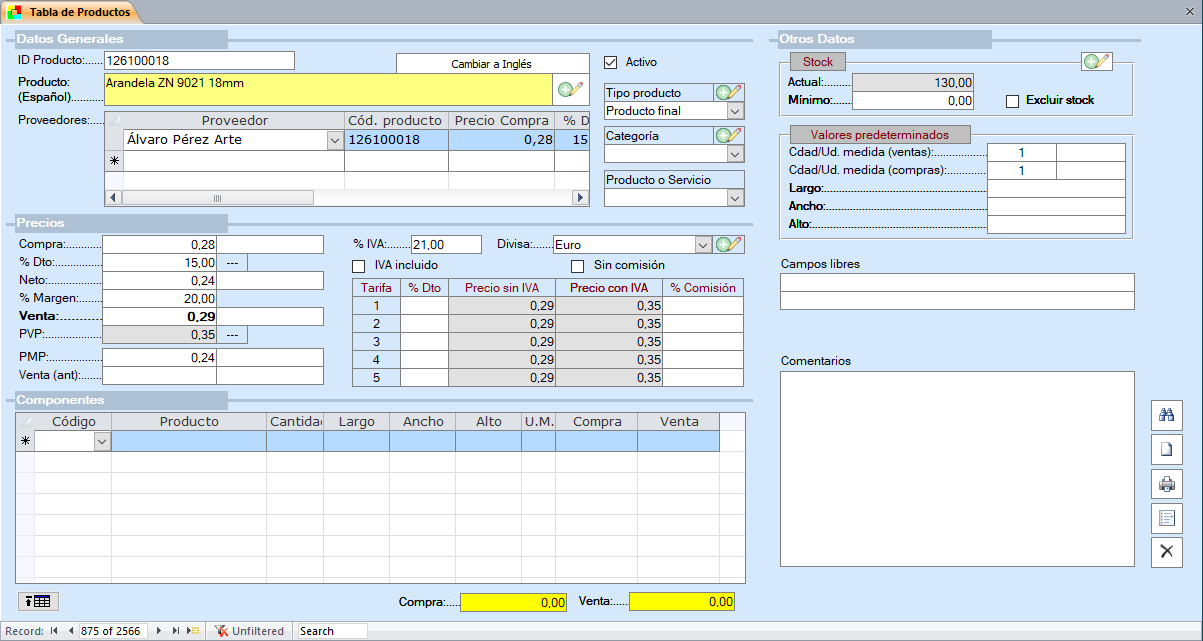Click the add/edit icon in Stock section
Screen dimensions: 1203x641
pyautogui.click(x=1096, y=62)
